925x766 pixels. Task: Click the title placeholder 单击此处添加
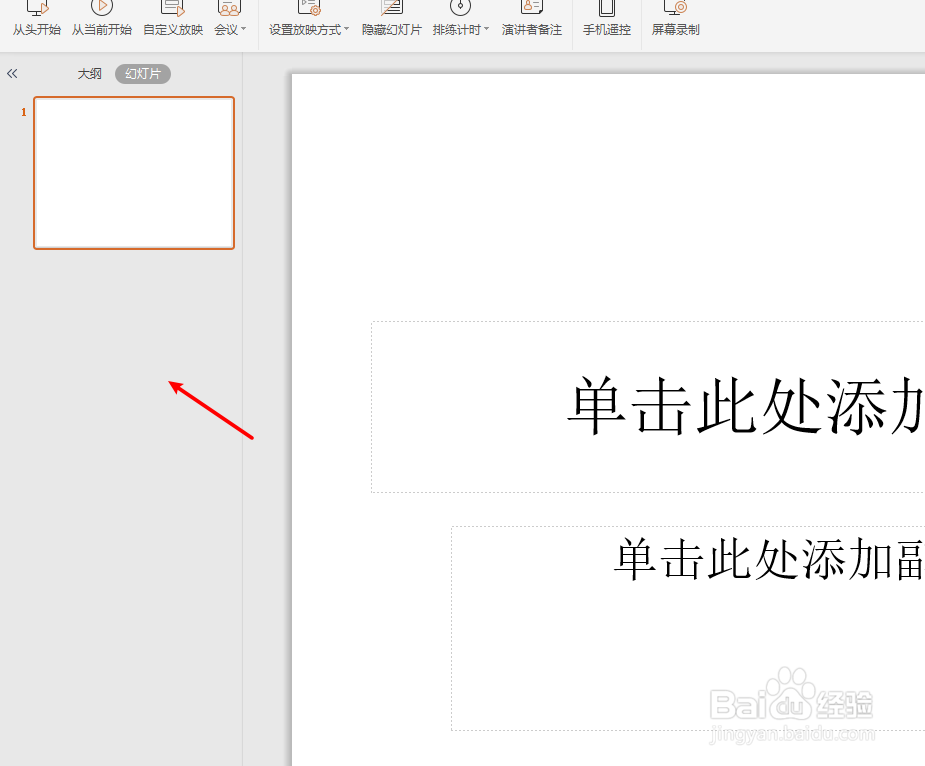coord(648,407)
